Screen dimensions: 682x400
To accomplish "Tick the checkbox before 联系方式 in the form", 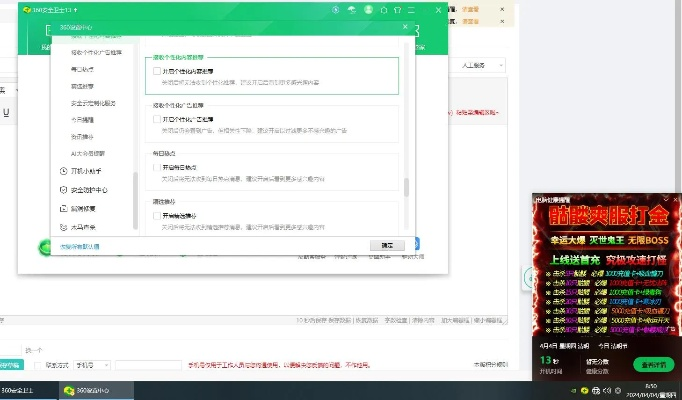I will [x=38, y=365].
